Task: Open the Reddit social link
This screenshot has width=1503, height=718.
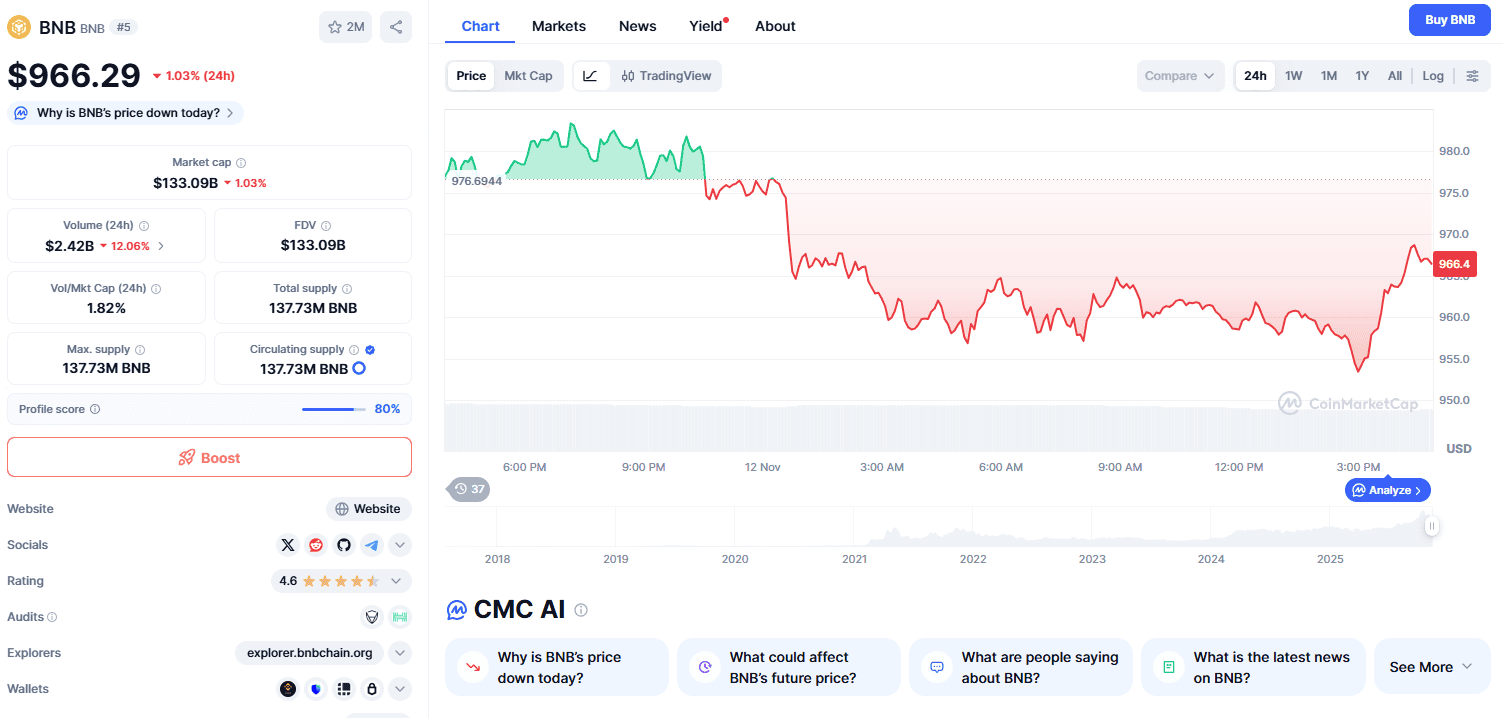Action: 316,545
